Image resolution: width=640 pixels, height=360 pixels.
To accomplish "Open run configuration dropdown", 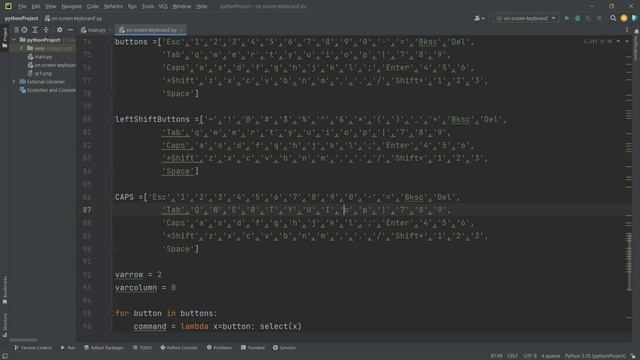I will coord(526,18).
